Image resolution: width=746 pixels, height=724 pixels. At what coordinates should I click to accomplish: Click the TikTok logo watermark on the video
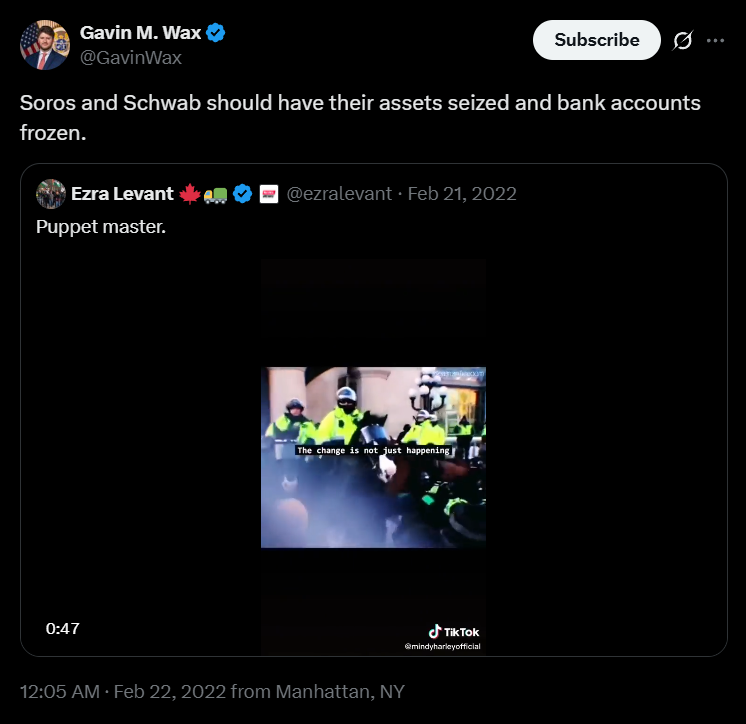click(454, 632)
